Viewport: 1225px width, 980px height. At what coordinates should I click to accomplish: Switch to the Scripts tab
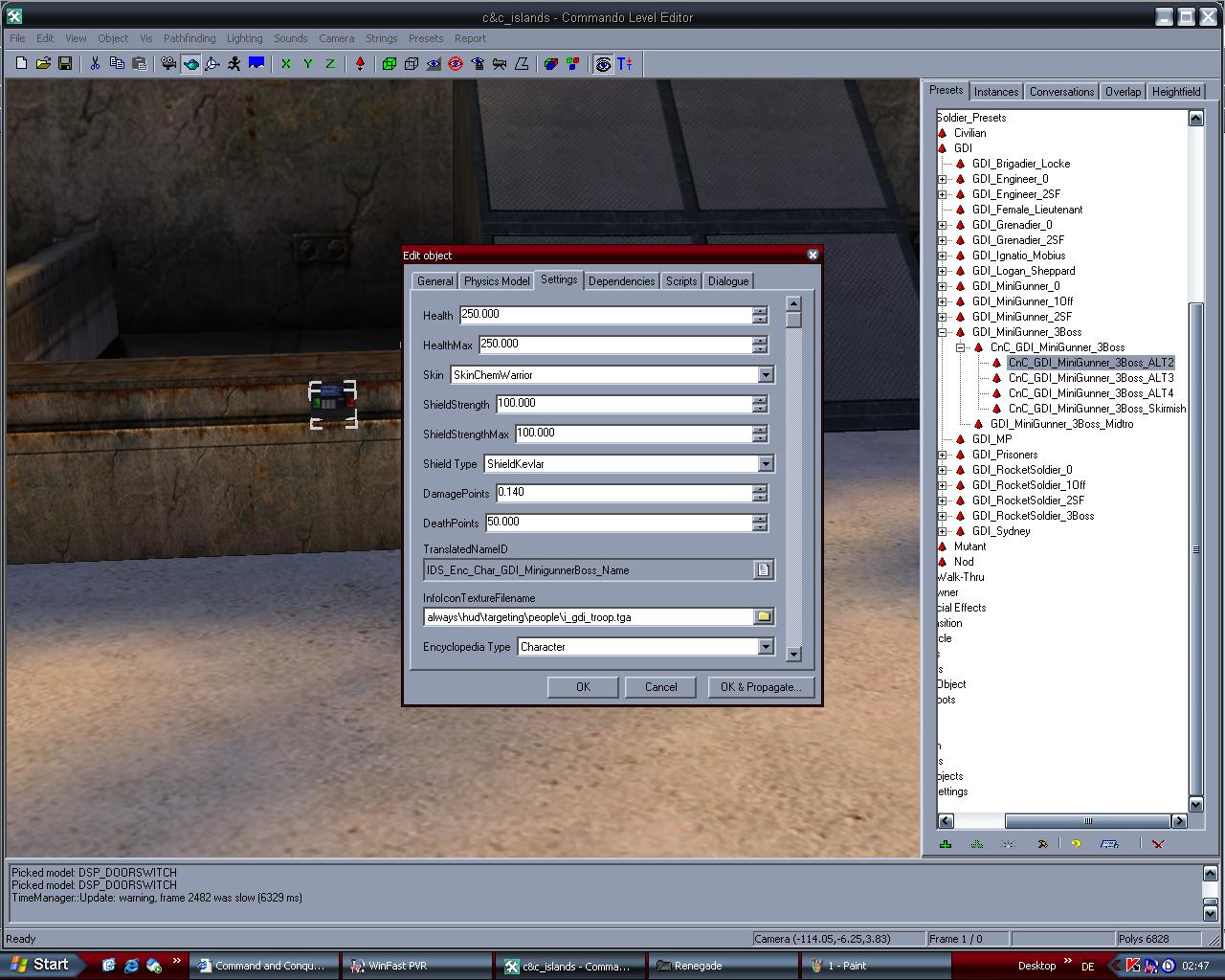[x=681, y=281]
